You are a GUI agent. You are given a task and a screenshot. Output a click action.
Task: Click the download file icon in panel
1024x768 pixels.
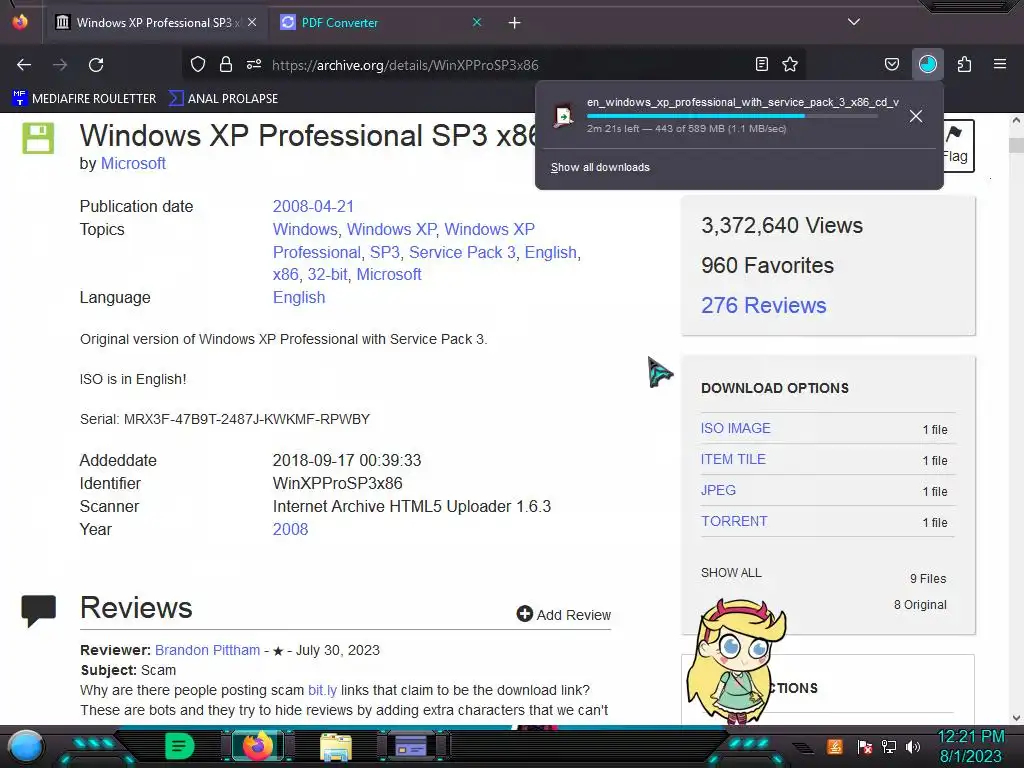[x=564, y=116]
